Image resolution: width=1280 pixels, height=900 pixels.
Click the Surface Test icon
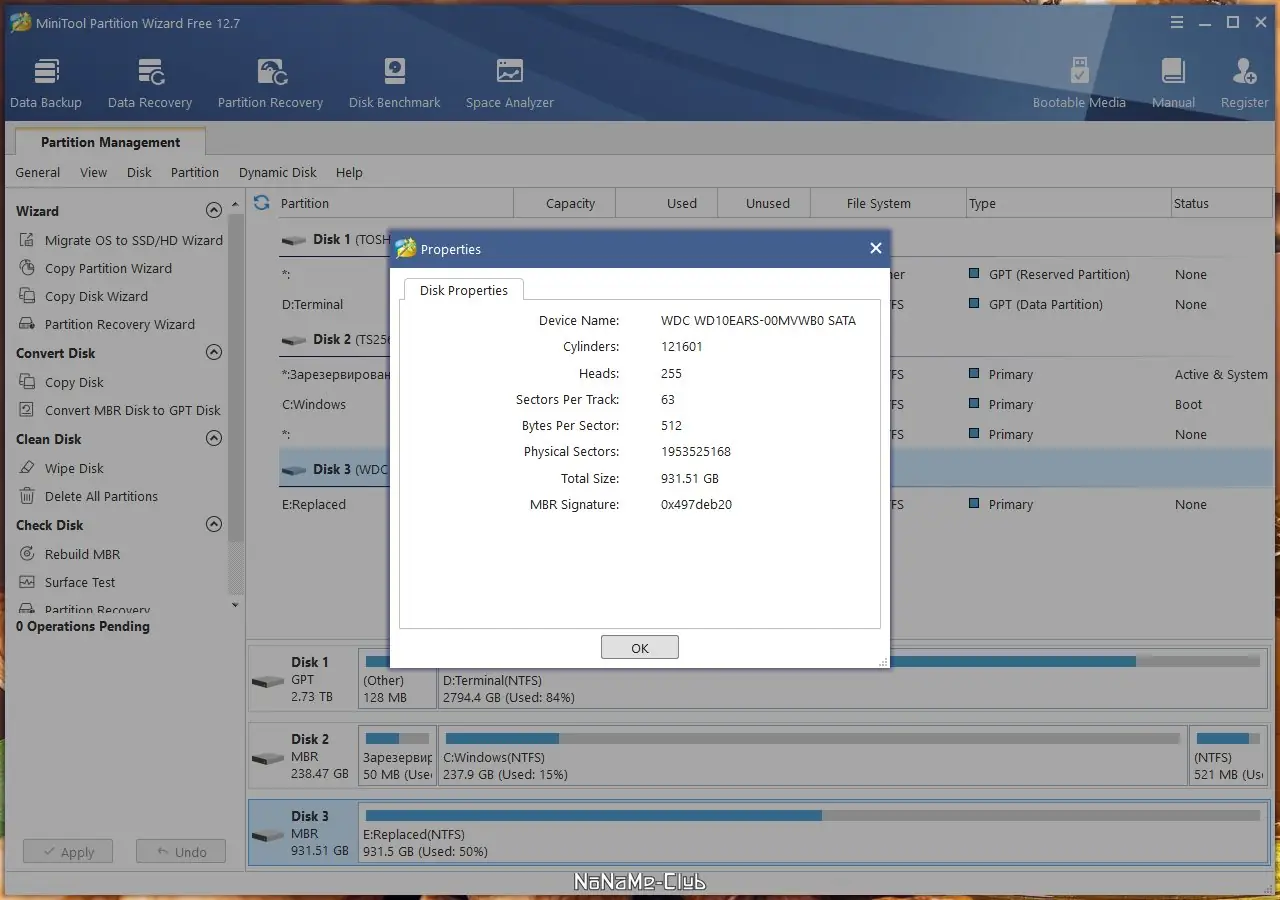tap(27, 582)
